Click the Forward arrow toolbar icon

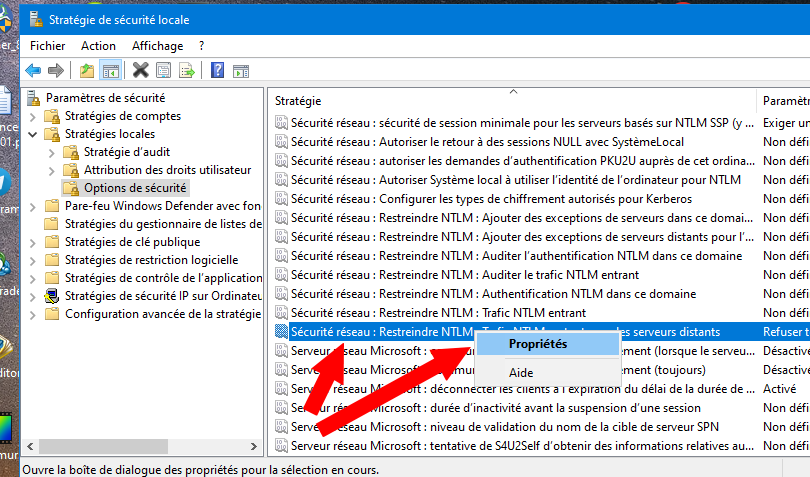[55, 70]
